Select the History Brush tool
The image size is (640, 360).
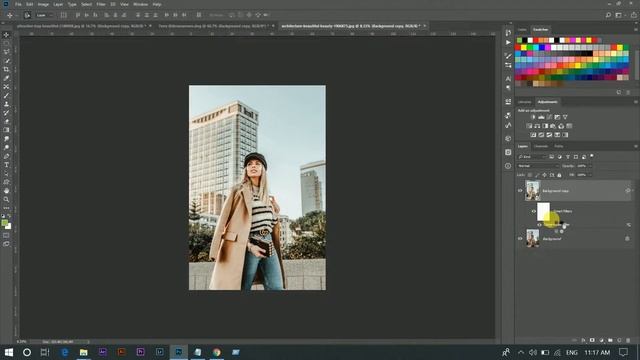click(6, 113)
